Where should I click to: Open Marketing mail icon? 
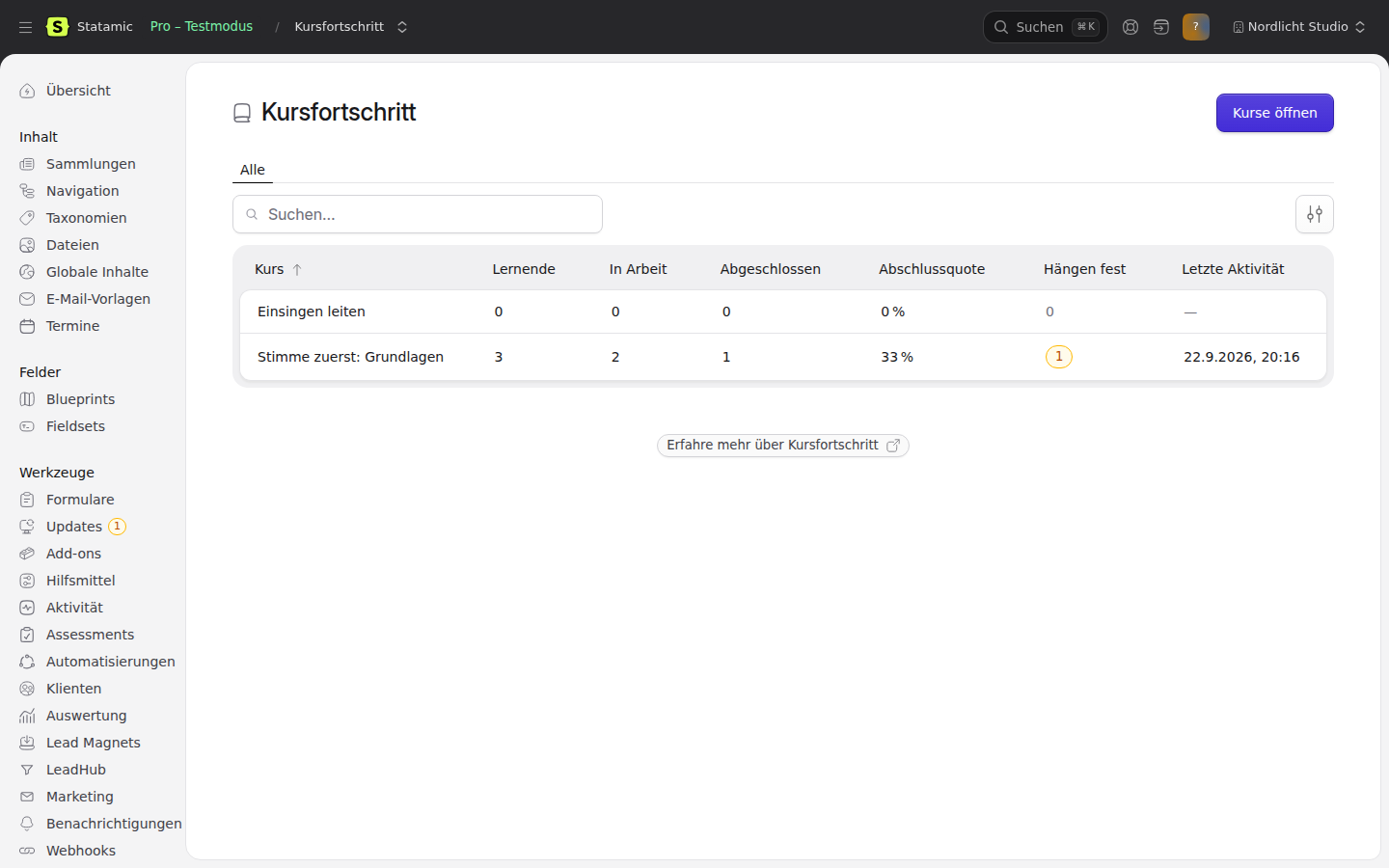[27, 797]
